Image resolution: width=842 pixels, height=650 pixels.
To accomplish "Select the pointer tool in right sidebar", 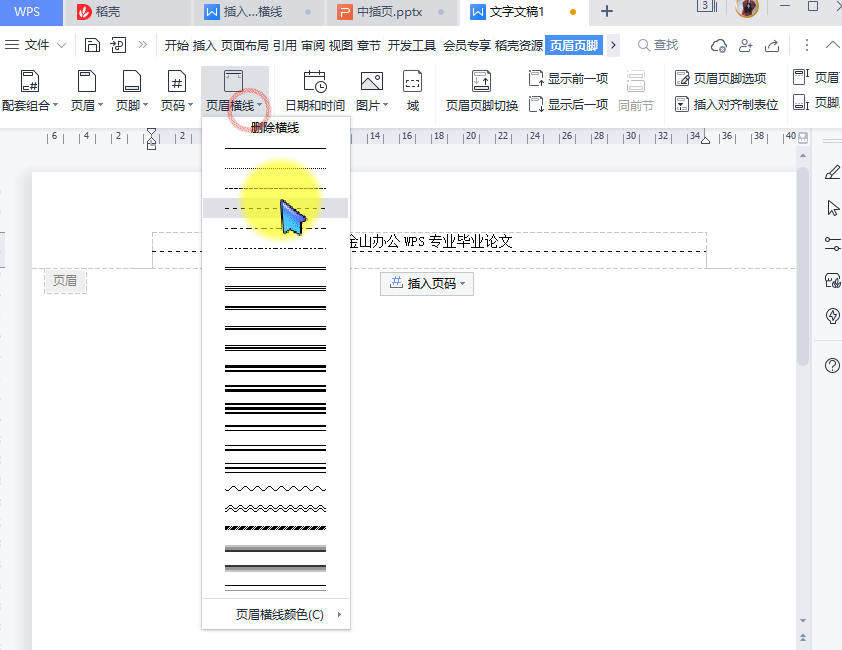I will coord(833,208).
